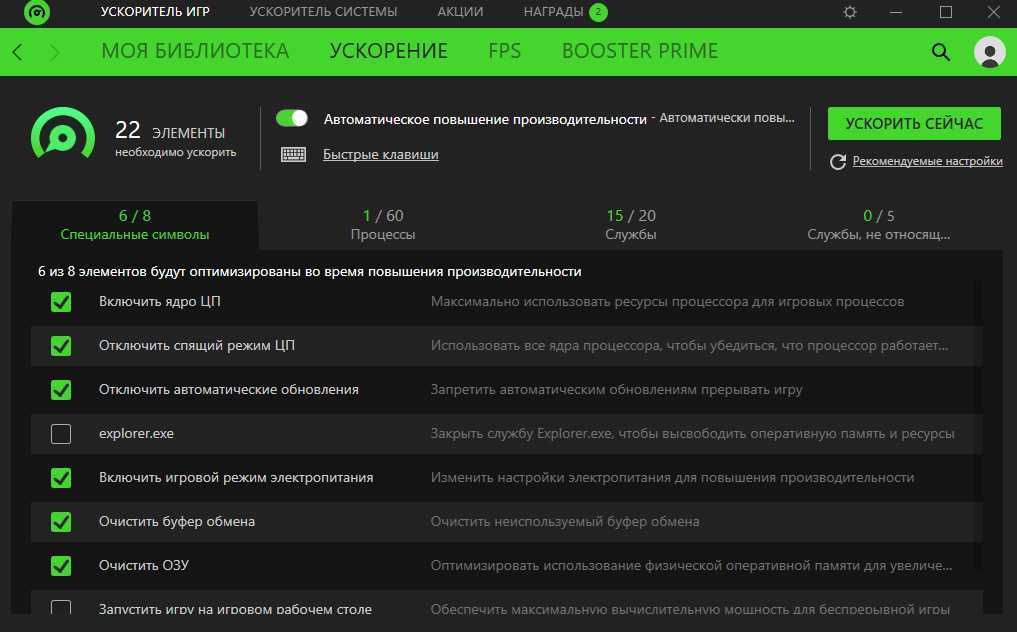Go back with the left arrow
This screenshot has width=1017, height=632.
[x=18, y=52]
